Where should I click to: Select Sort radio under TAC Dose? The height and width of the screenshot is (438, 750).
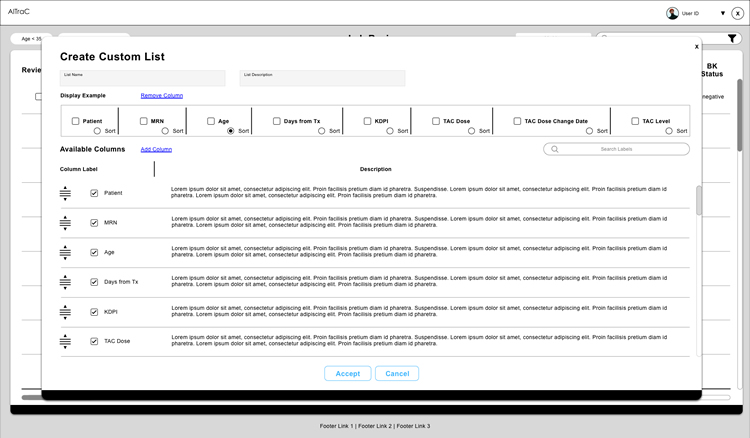[x=472, y=131]
